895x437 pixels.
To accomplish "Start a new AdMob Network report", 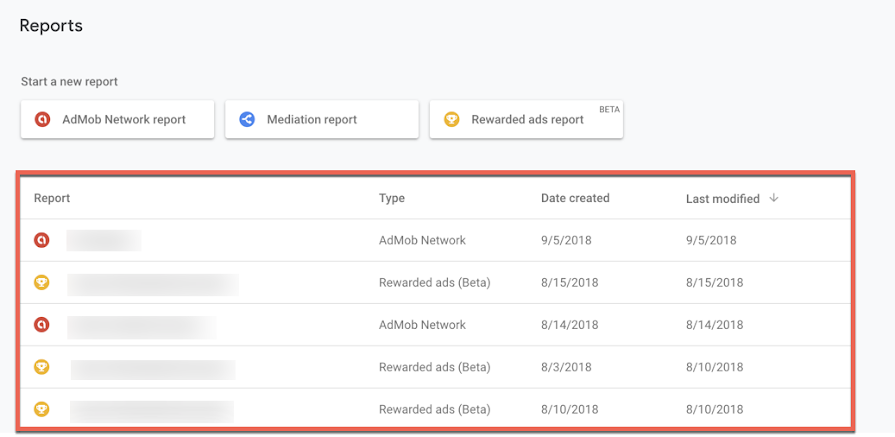I will tap(118, 119).
